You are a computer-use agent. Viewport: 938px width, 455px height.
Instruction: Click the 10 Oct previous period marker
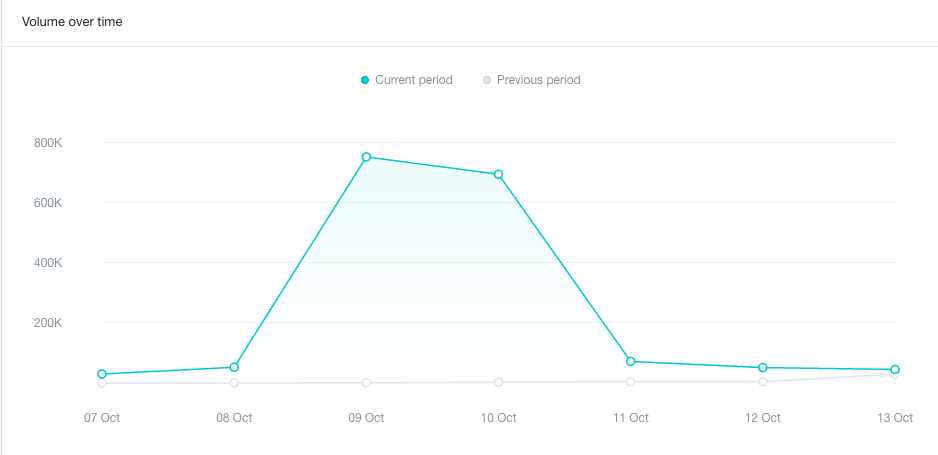498,382
